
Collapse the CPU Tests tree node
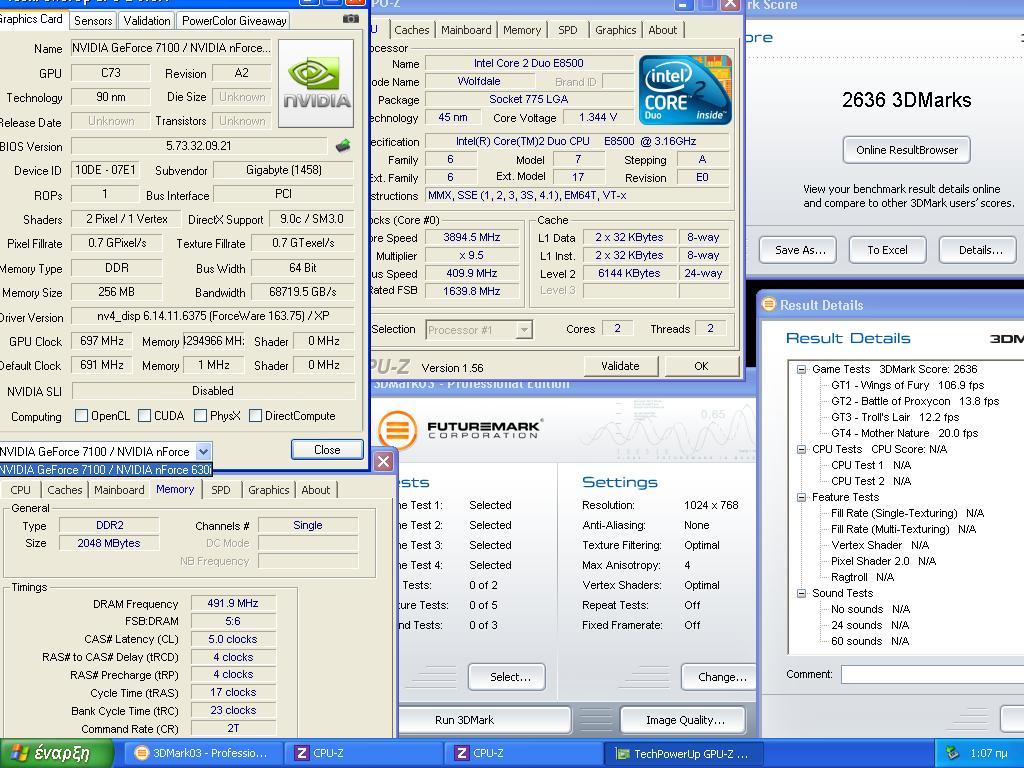[801, 449]
